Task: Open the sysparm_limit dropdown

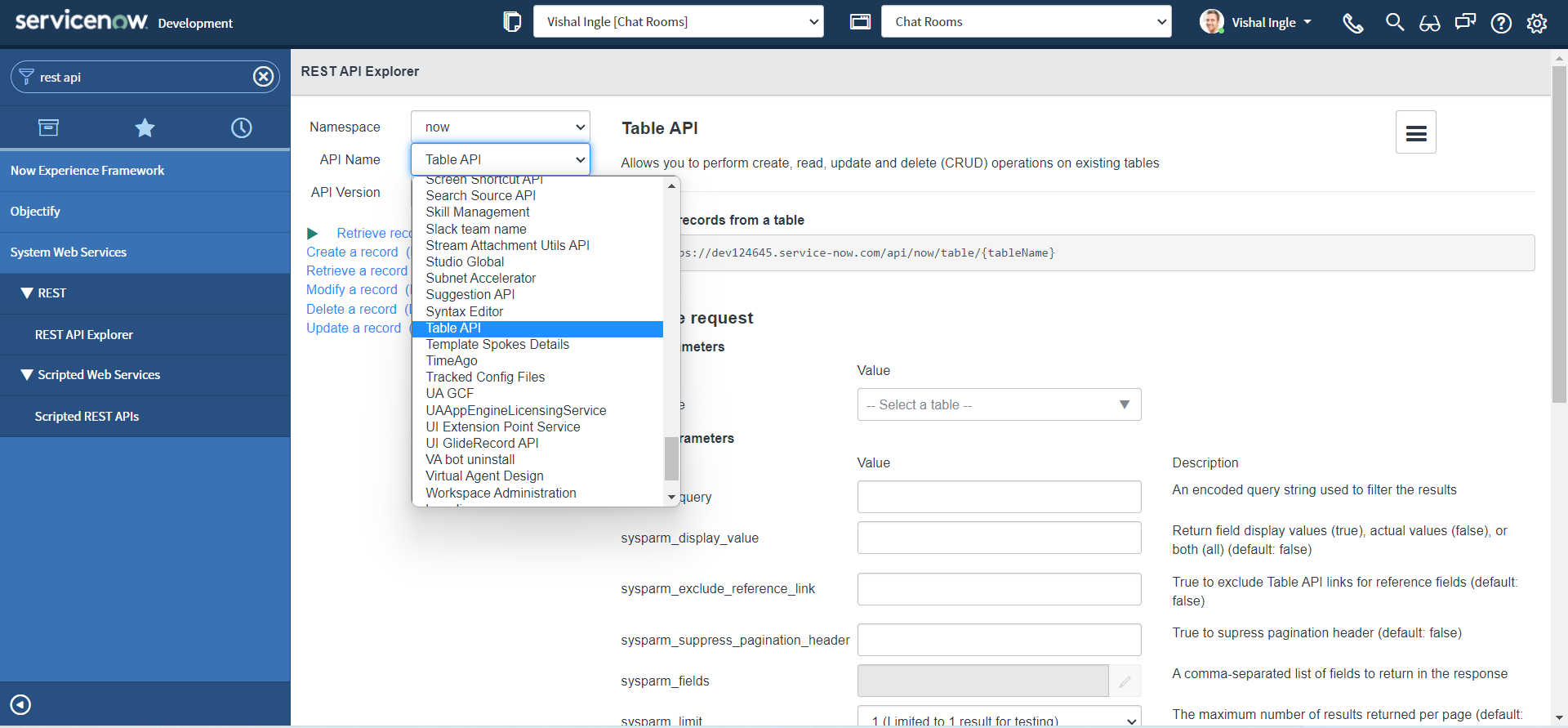Action: (x=999, y=717)
